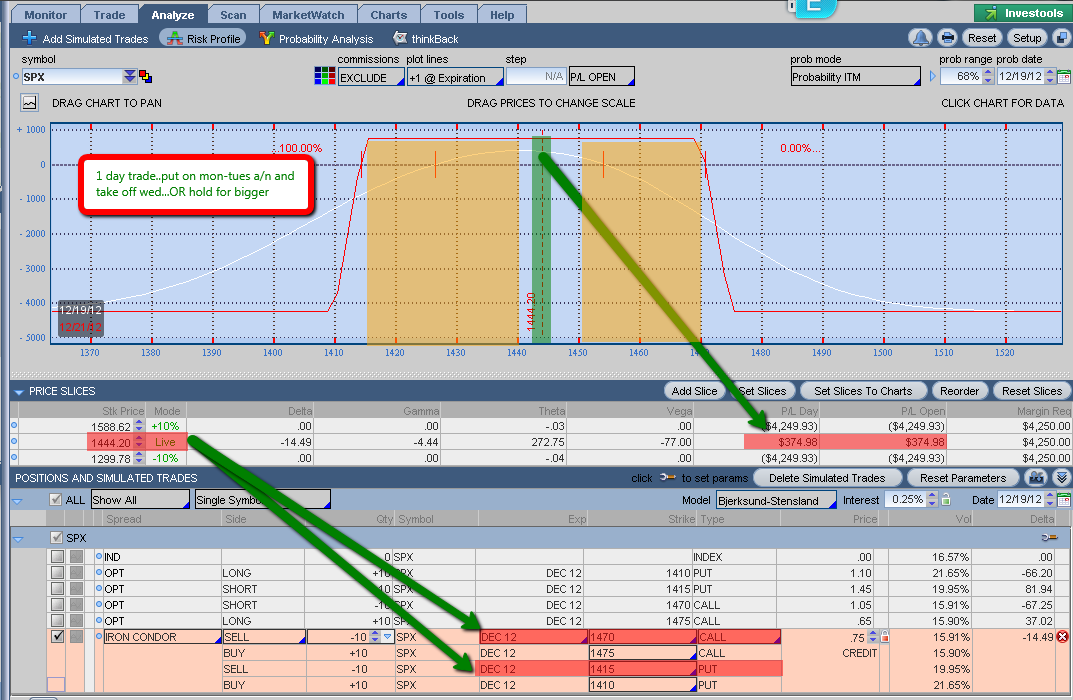This screenshot has height=700, width=1073.
Task: Open the Add Simulated Trades plus icon
Action: pyautogui.click(x=29, y=39)
